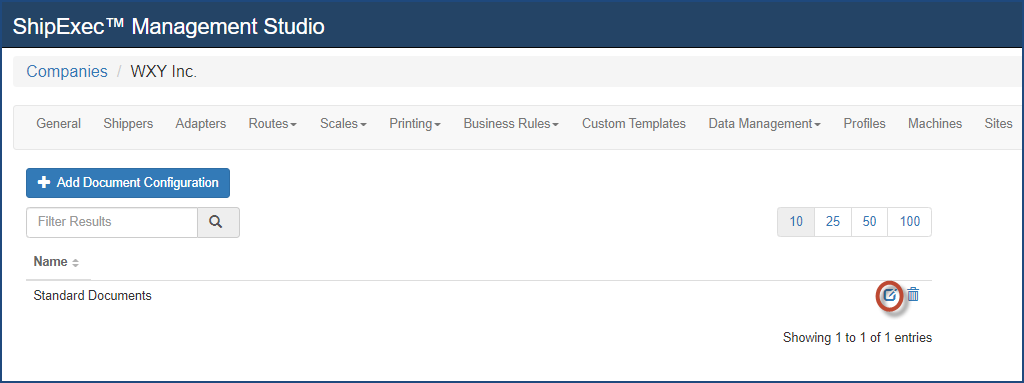The height and width of the screenshot is (383, 1024).
Task: Select the Adapters tab
Action: [200, 124]
